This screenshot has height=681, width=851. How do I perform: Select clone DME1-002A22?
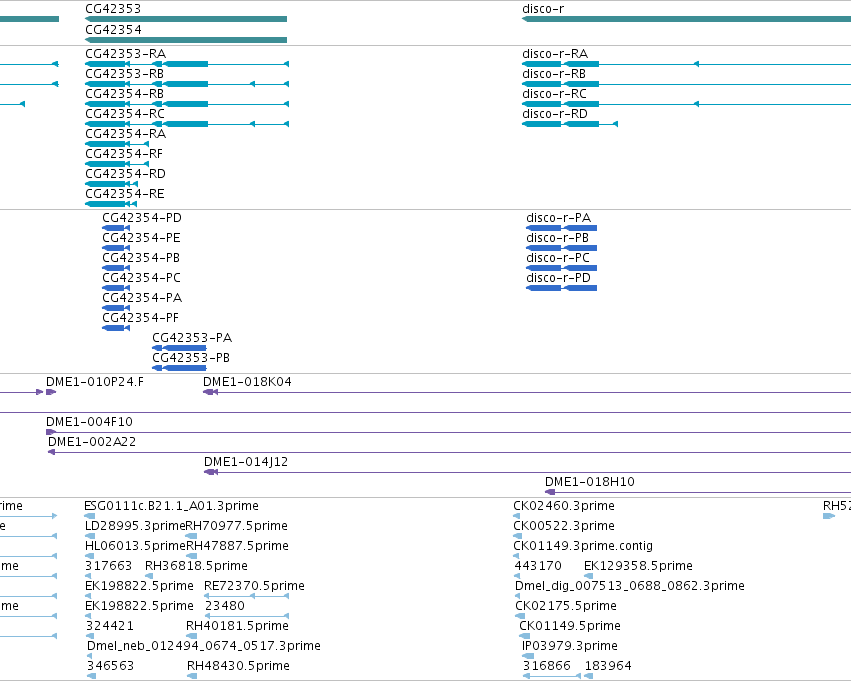92,442
